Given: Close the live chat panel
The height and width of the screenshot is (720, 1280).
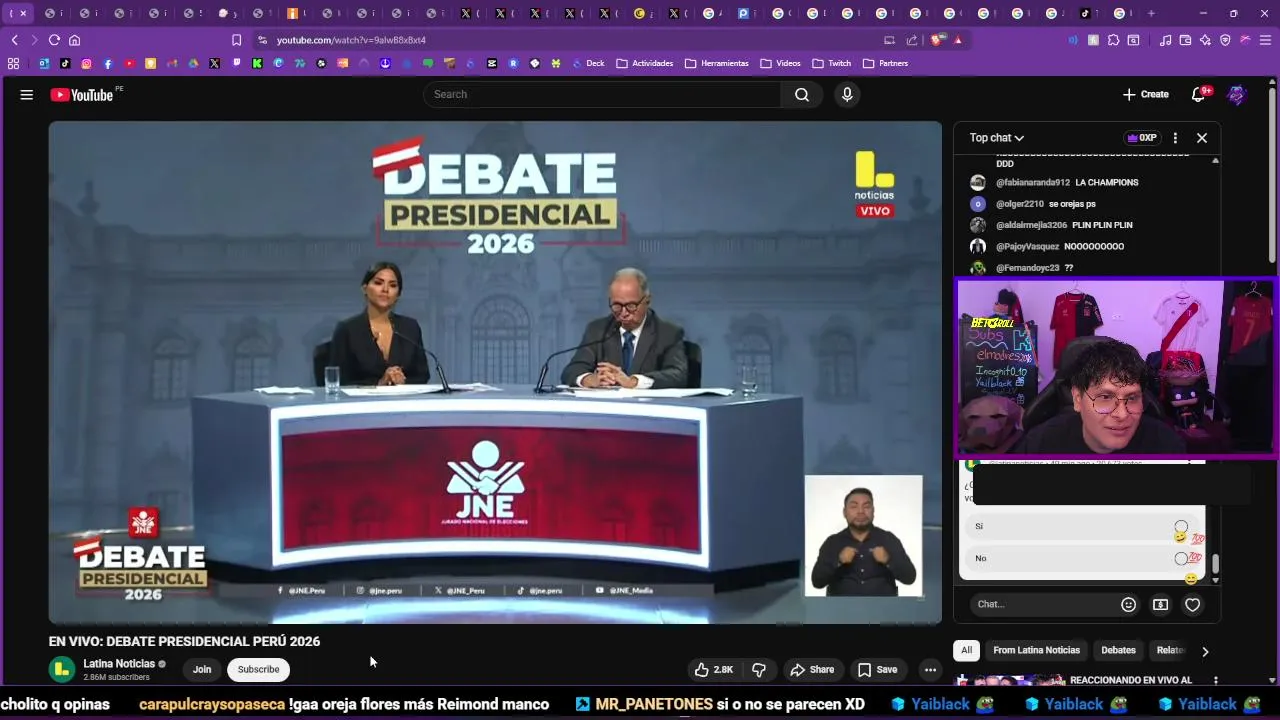Looking at the screenshot, I should click(1202, 138).
